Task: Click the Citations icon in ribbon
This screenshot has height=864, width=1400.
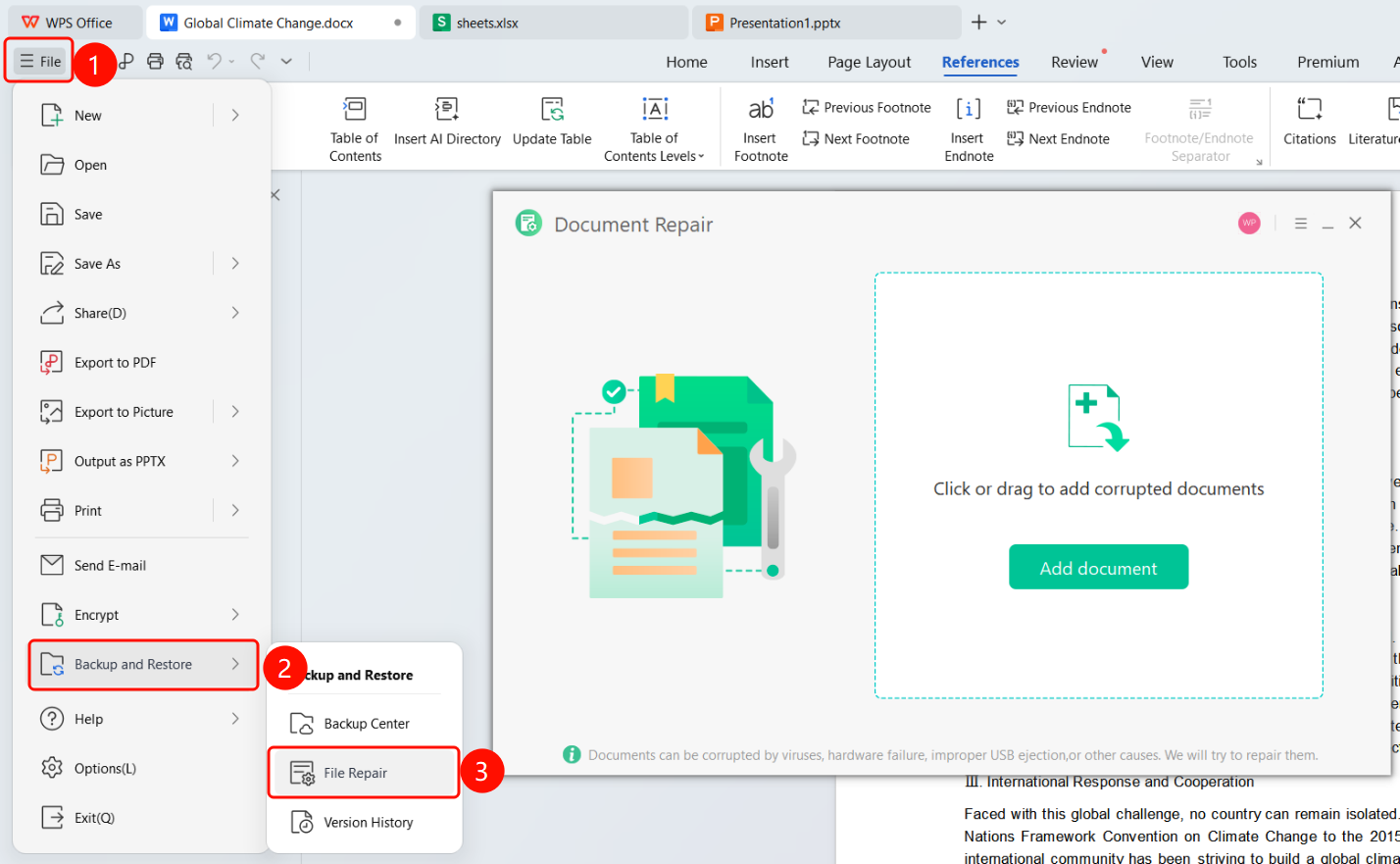Action: coord(1310,109)
